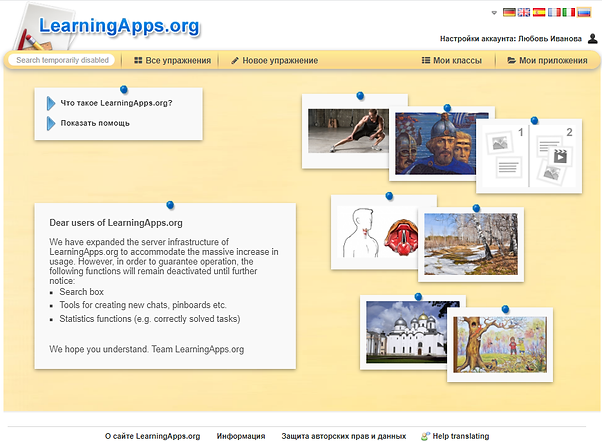Click the О сайте LearningApps.org footer link
This screenshot has width=602, height=442.
(x=152, y=436)
